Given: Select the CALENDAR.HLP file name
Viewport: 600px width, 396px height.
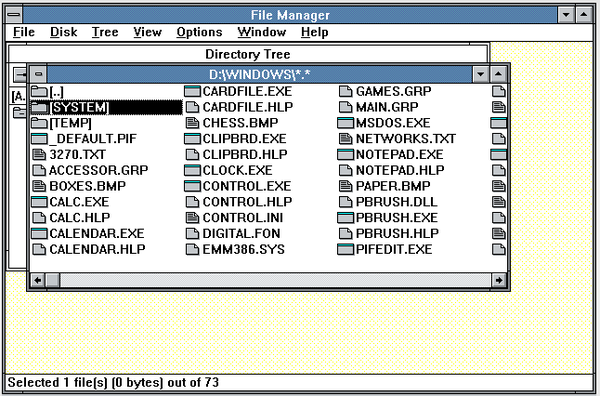Looking at the screenshot, I should (97, 249).
